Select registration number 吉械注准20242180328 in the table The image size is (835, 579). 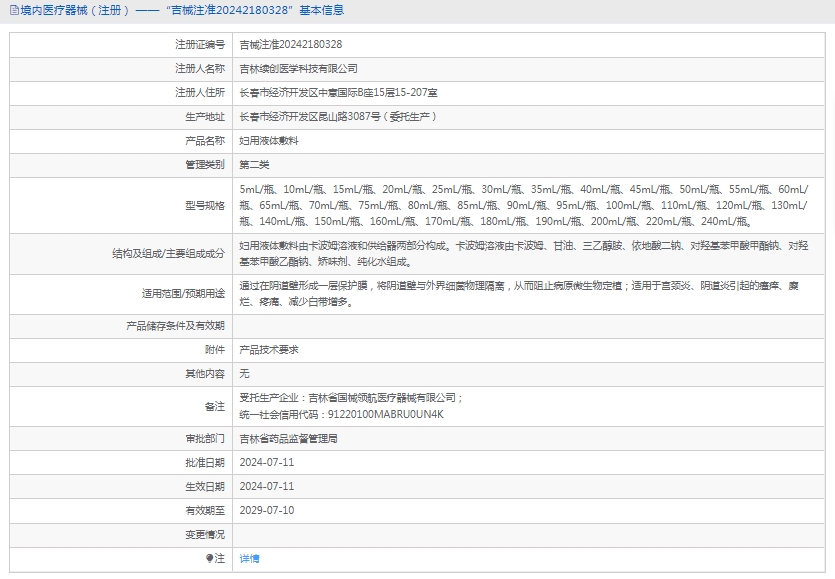290,45
